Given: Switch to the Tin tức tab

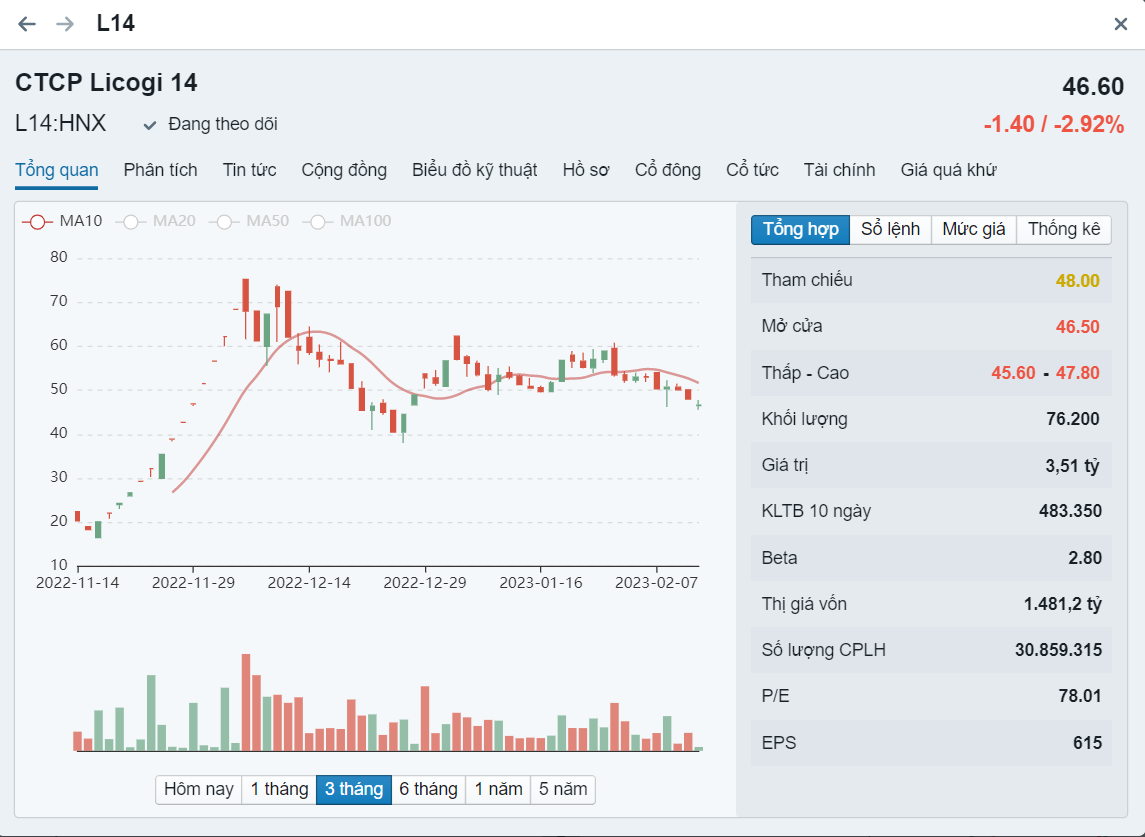Looking at the screenshot, I should pyautogui.click(x=249, y=170).
